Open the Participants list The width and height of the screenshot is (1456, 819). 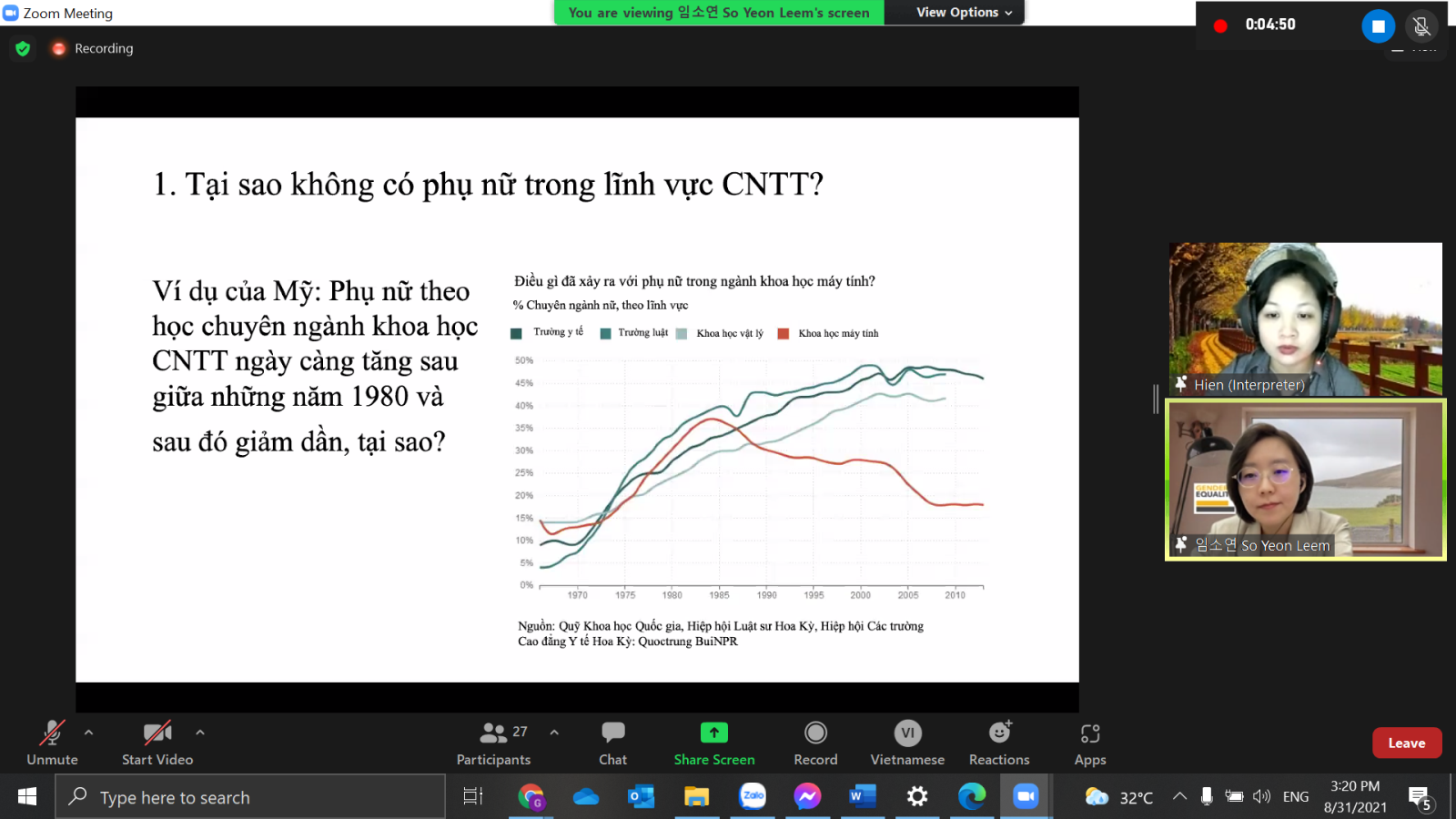pos(494,743)
